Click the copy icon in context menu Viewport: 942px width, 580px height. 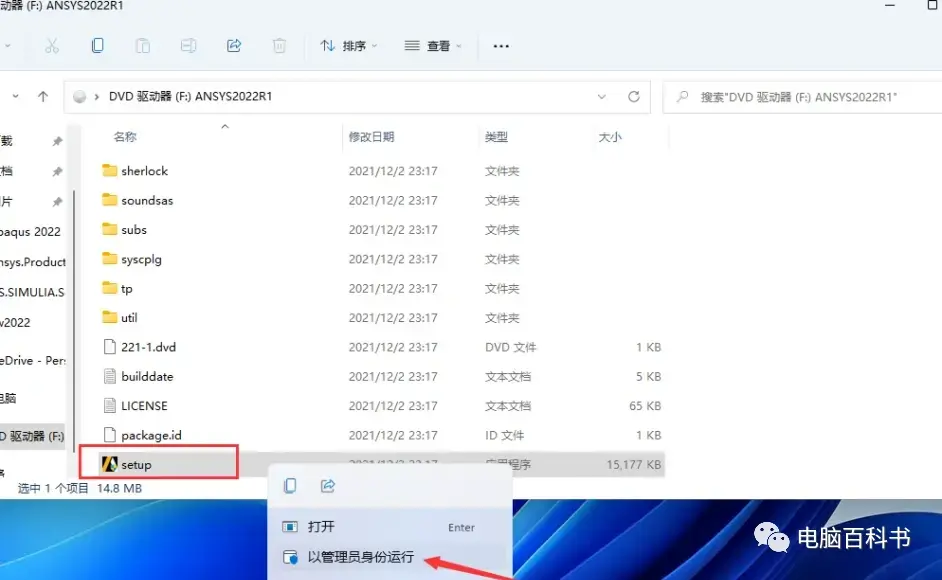coord(290,486)
